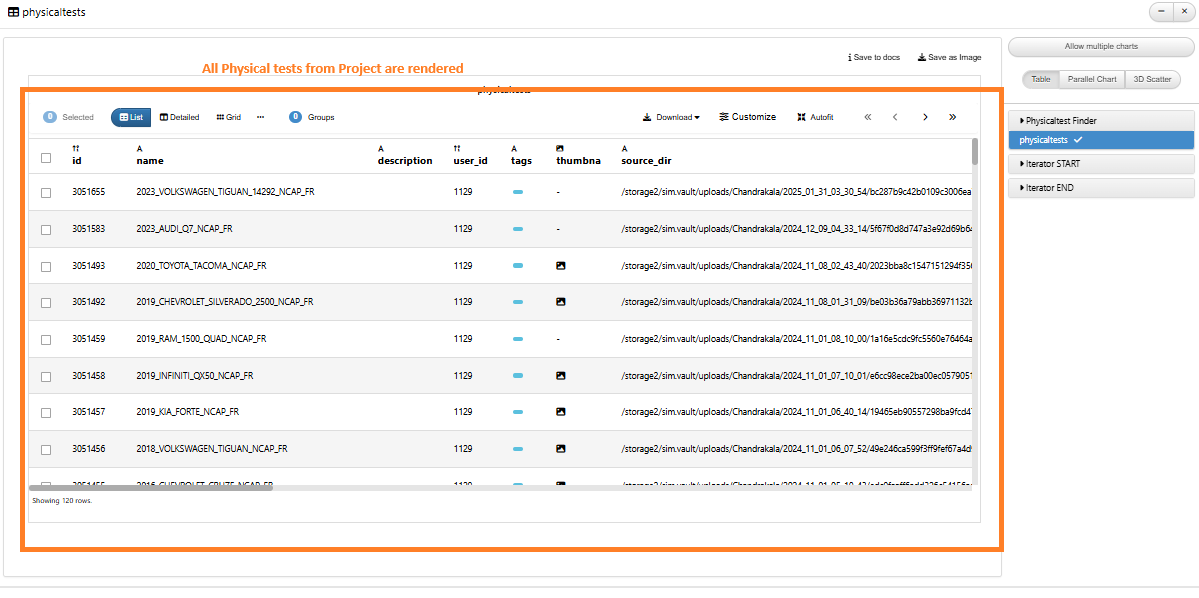
Task: Check the select-all header checkbox
Action: point(46,158)
